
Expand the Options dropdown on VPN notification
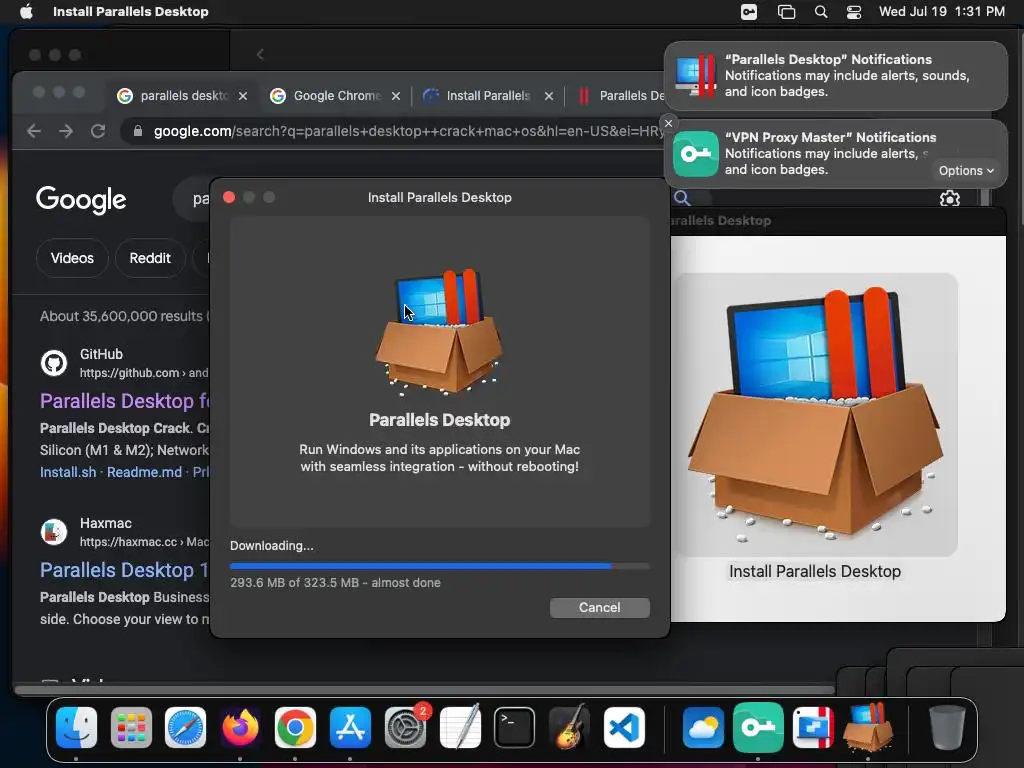pos(966,170)
